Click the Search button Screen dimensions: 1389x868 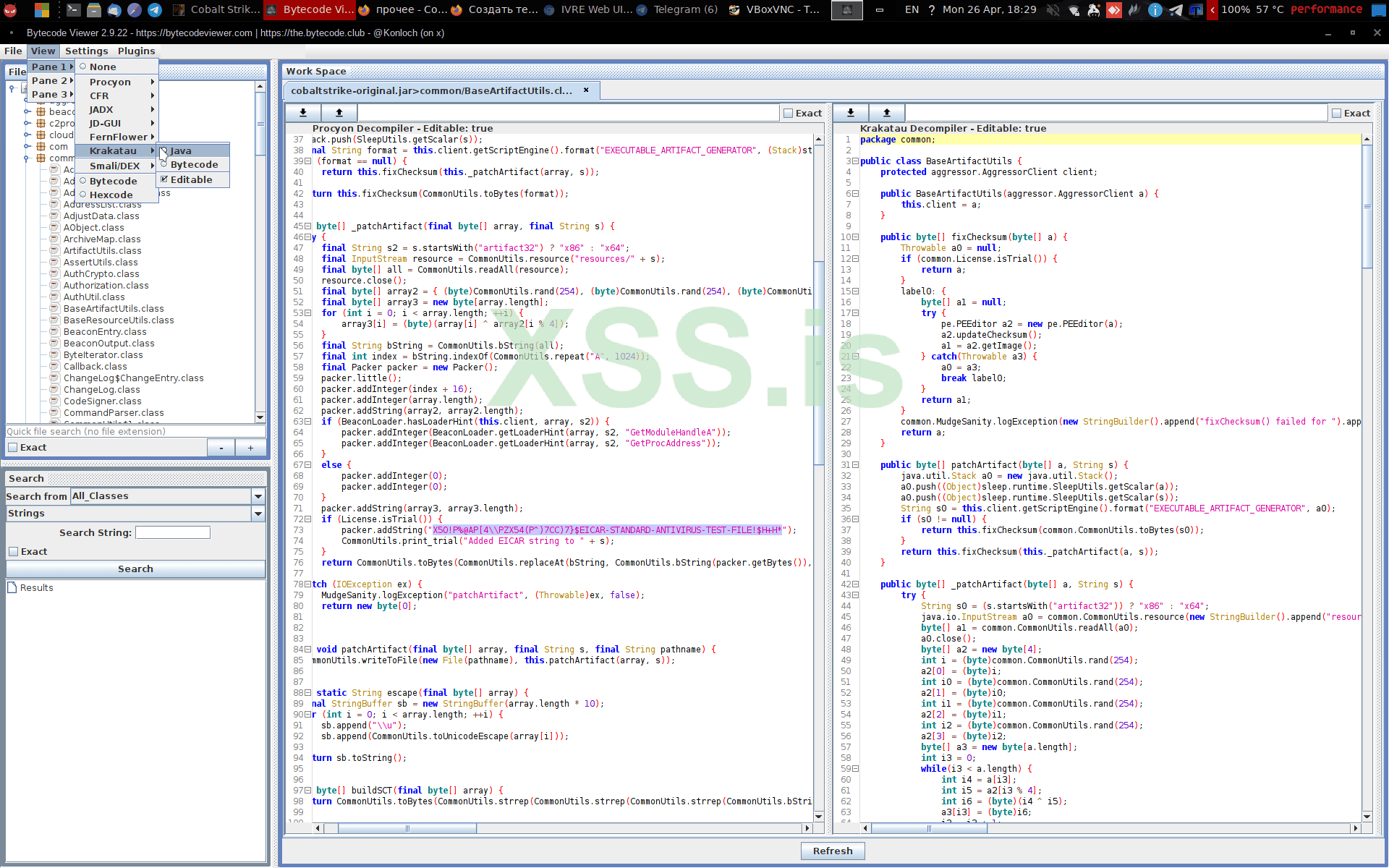pyautogui.click(x=135, y=569)
